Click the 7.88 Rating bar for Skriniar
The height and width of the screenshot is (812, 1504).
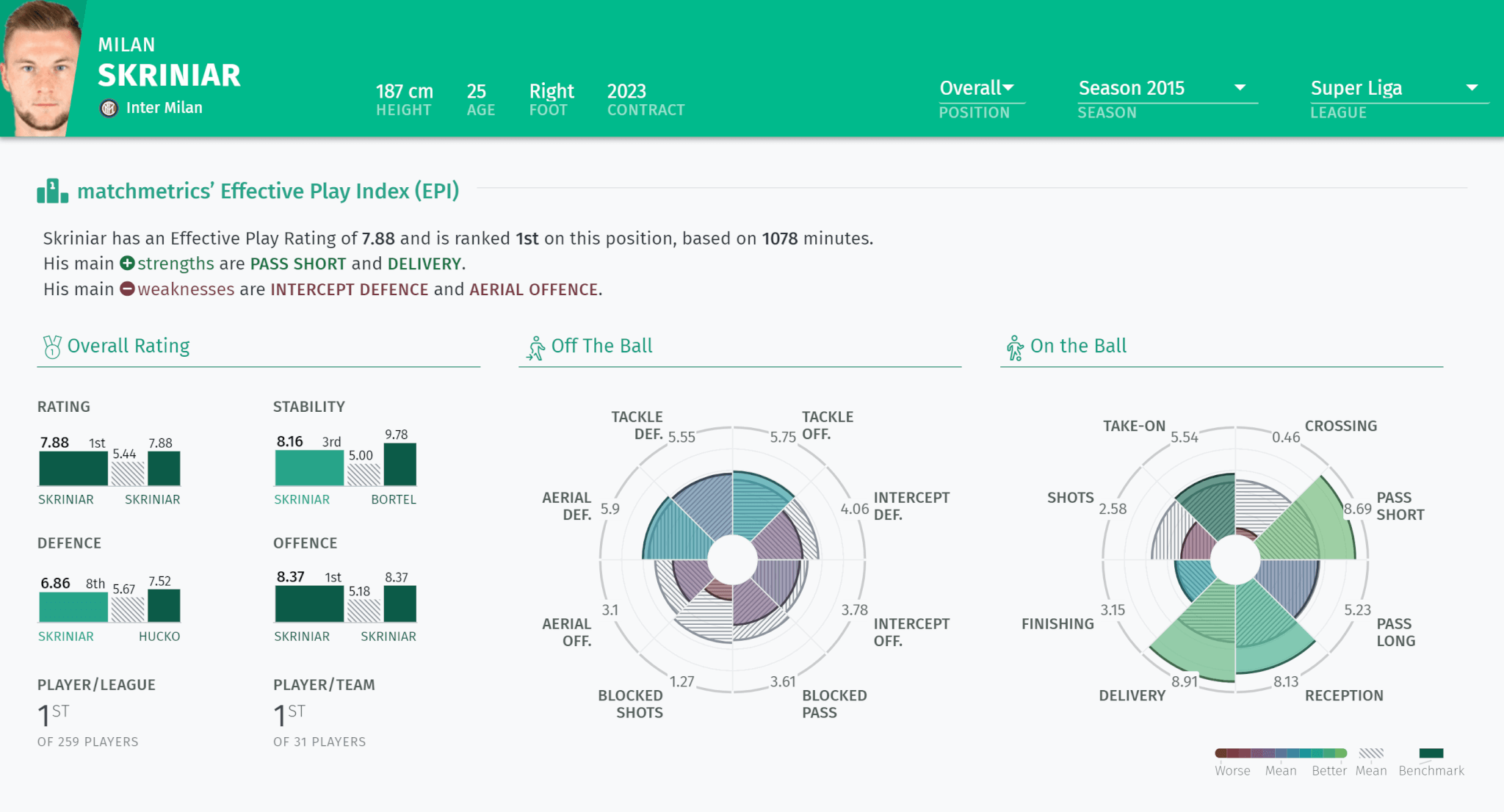coord(73,468)
